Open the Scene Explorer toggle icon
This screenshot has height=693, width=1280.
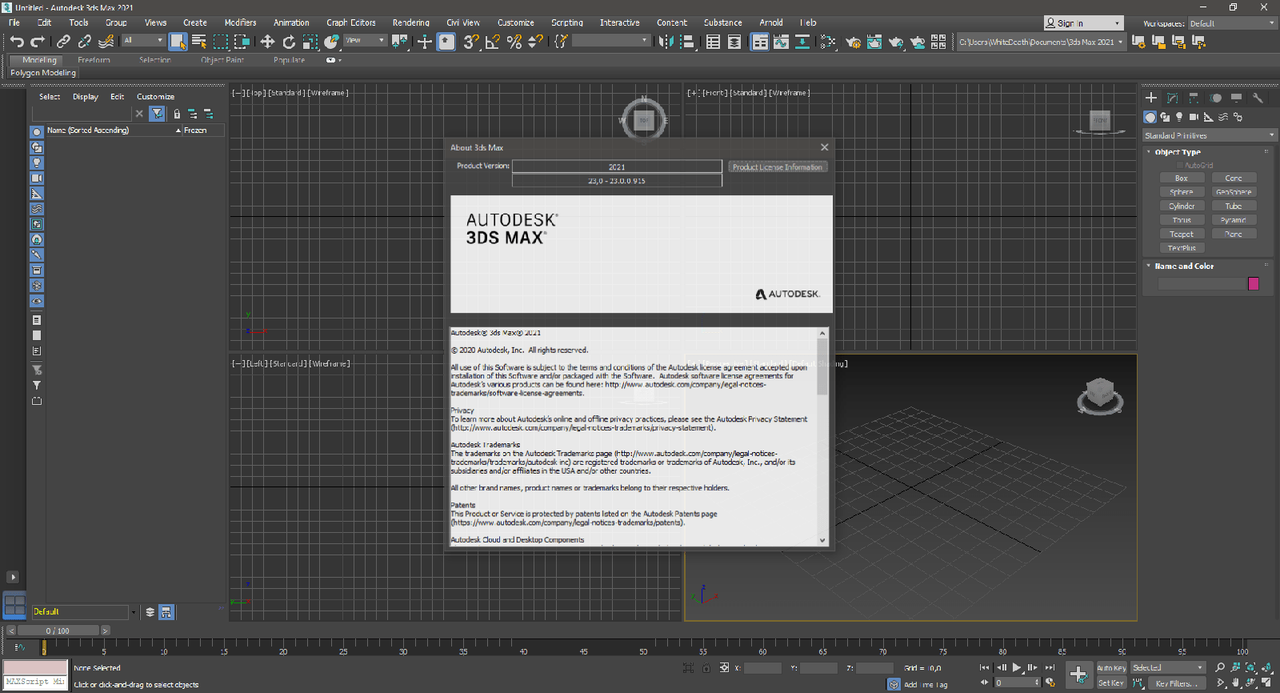(713, 42)
